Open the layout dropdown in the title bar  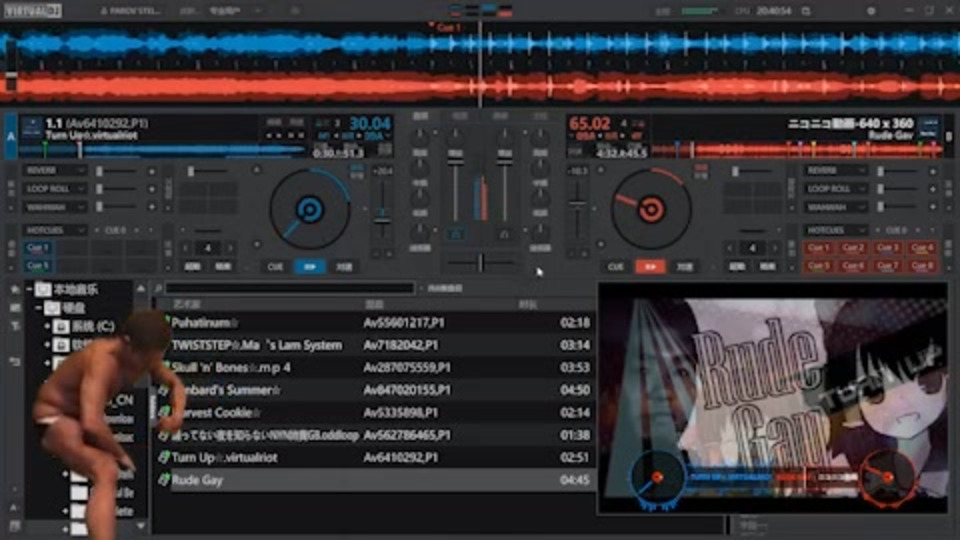(235, 11)
